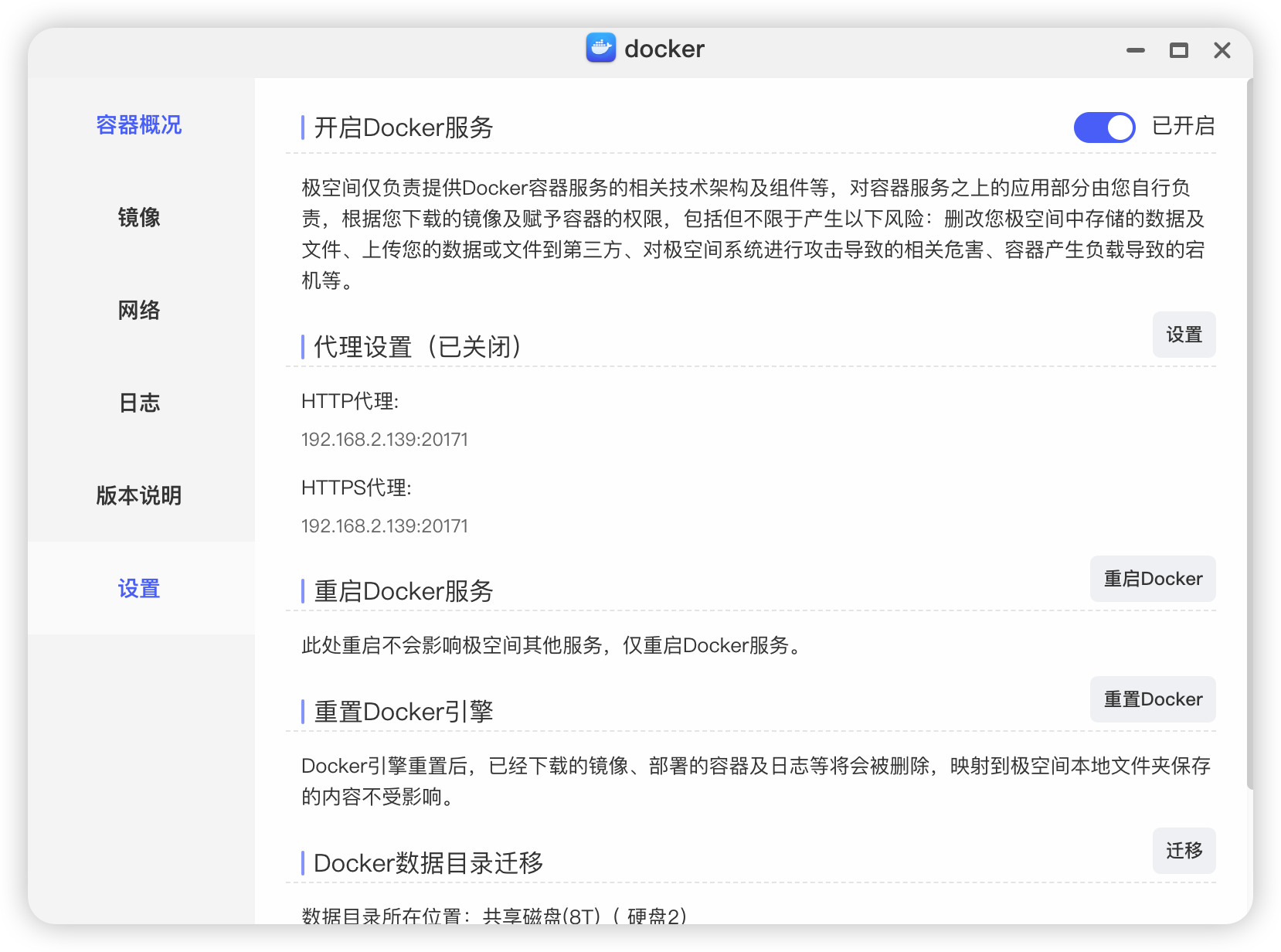Open the 日志 sidebar section

tap(139, 403)
